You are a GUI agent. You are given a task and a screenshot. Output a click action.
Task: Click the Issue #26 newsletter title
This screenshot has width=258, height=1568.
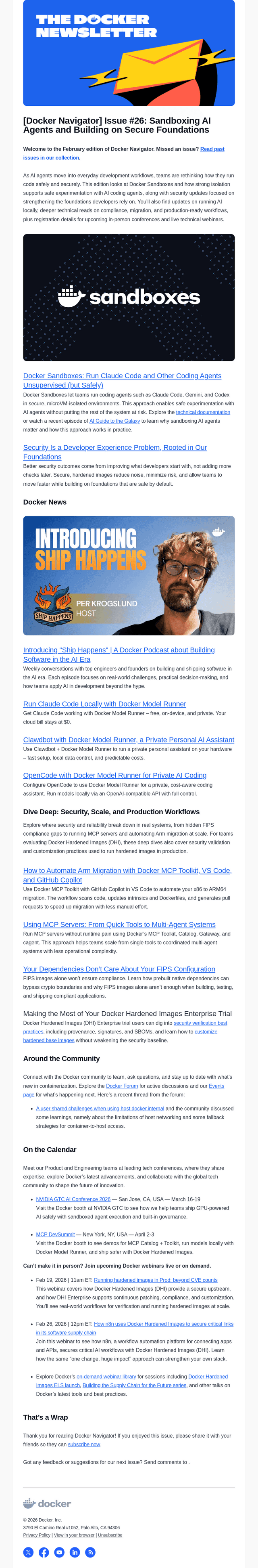pos(117,126)
